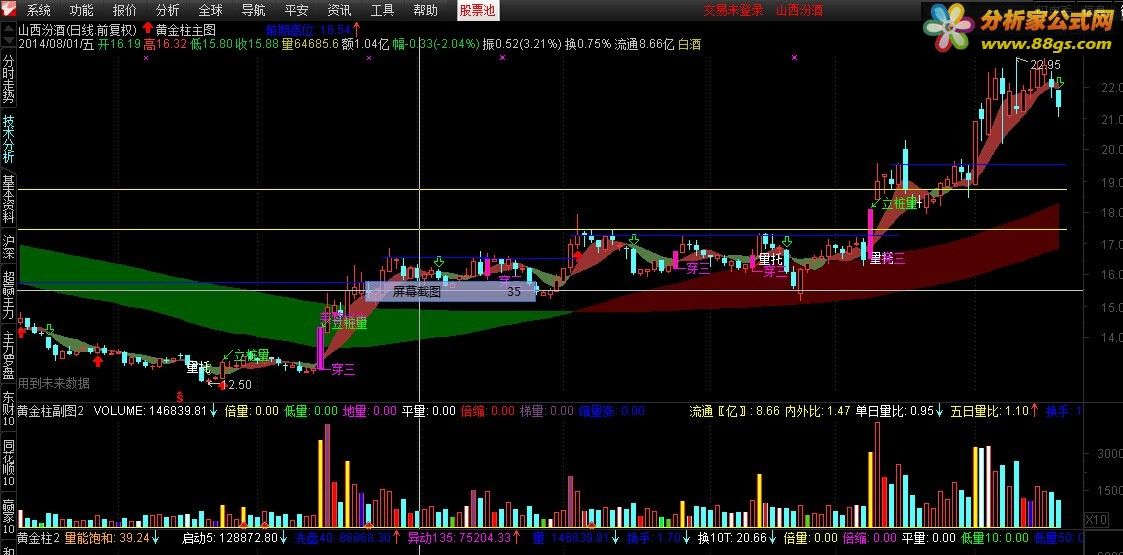
Task: Open the 全球 menu
Action: 211,10
